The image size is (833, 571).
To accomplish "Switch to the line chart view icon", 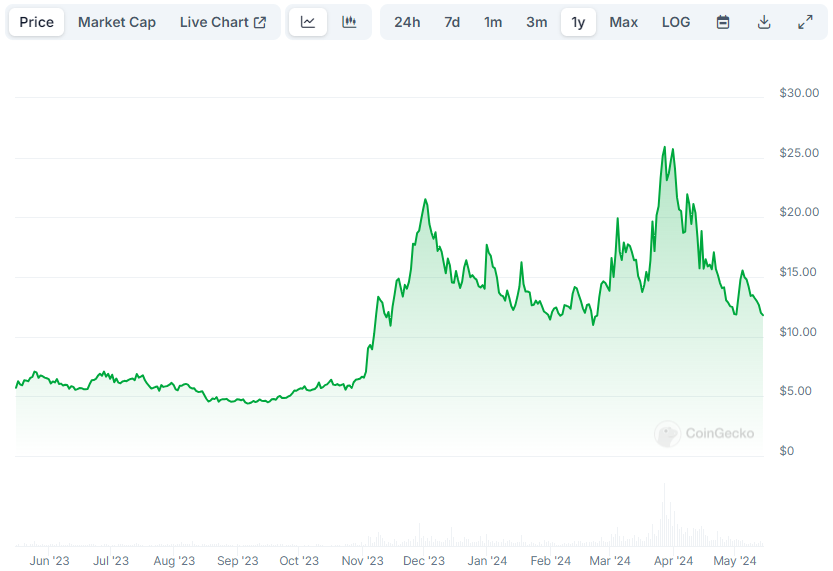I will pos(308,22).
